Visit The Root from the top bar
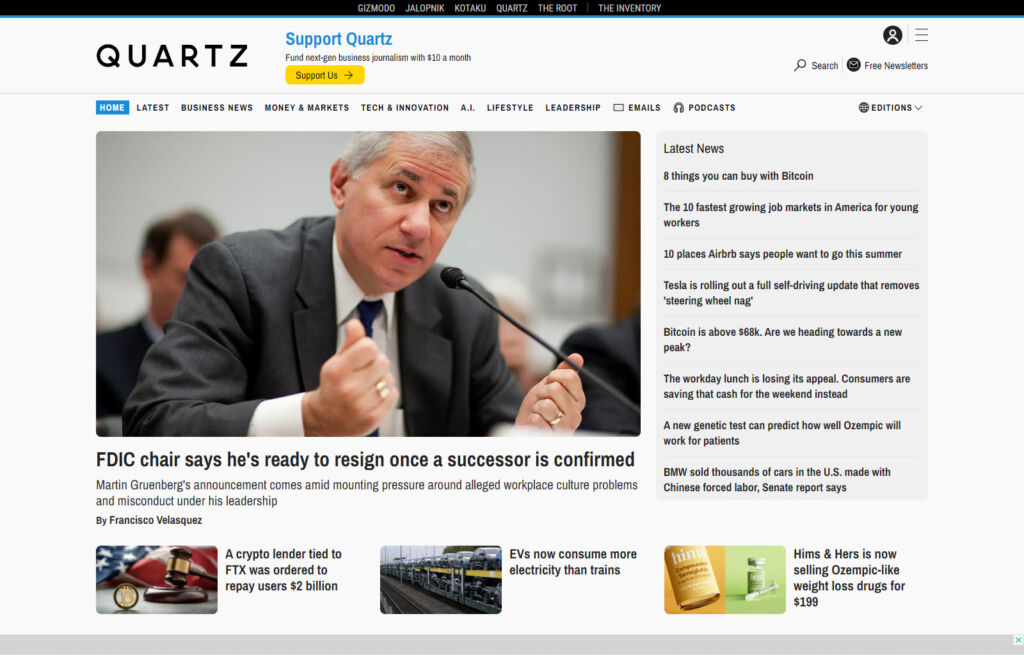 click(x=557, y=8)
